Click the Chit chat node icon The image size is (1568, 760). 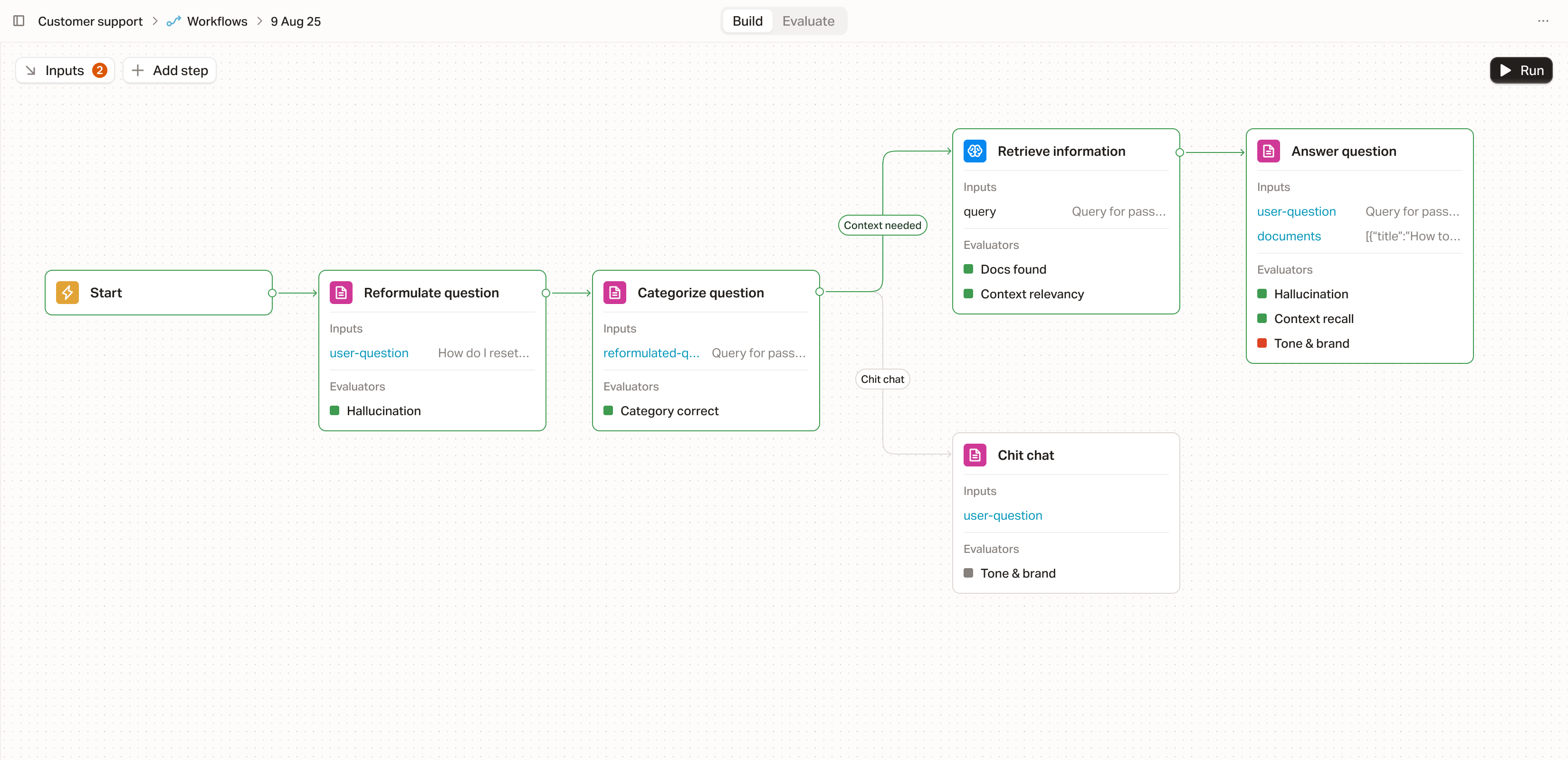pyautogui.click(x=975, y=455)
